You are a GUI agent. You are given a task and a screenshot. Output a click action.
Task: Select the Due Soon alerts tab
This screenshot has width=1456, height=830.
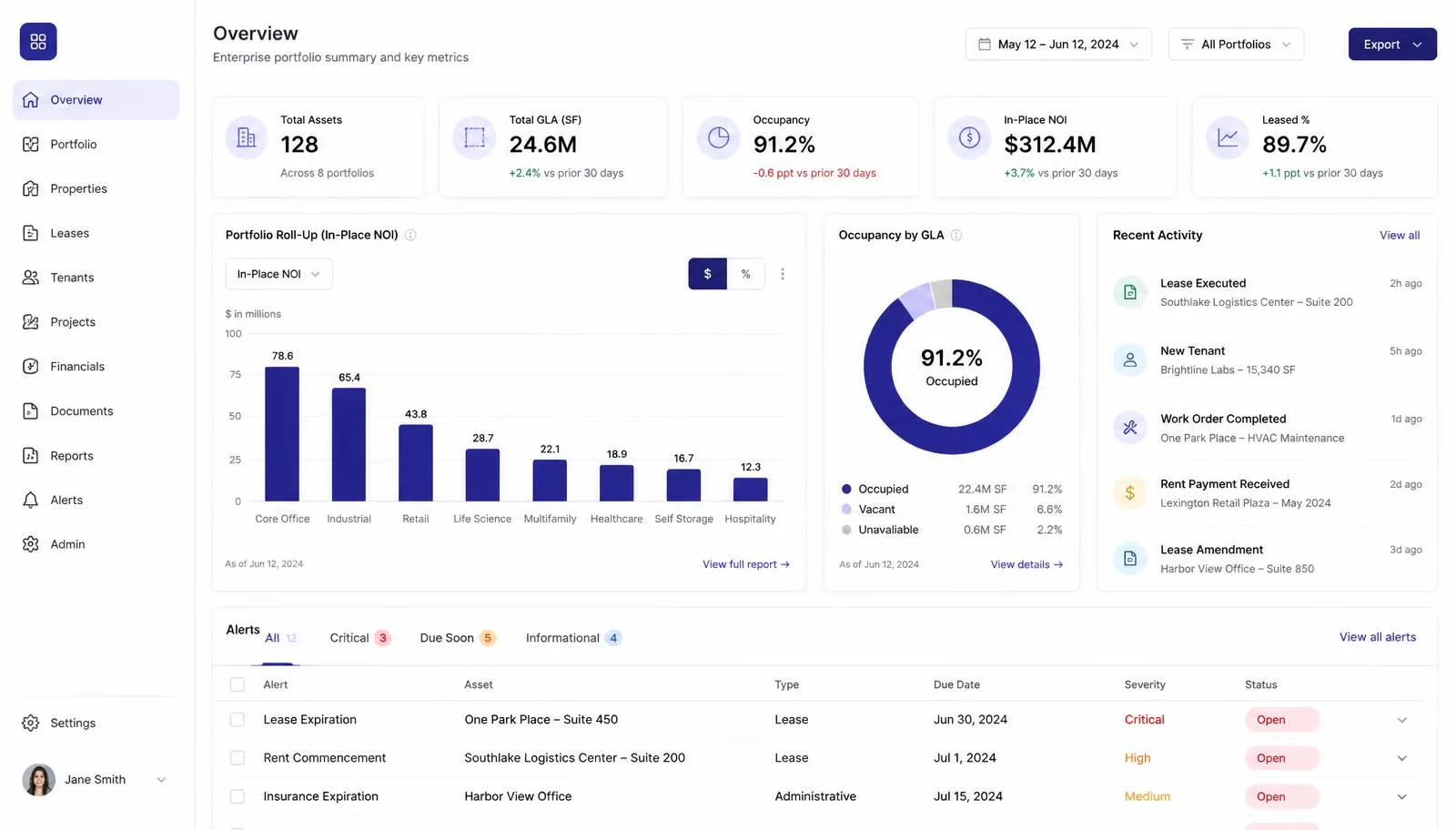point(458,638)
